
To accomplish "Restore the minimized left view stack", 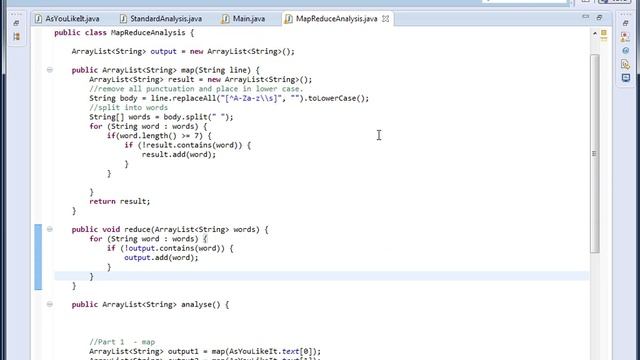I will pyautogui.click(x=16, y=23).
